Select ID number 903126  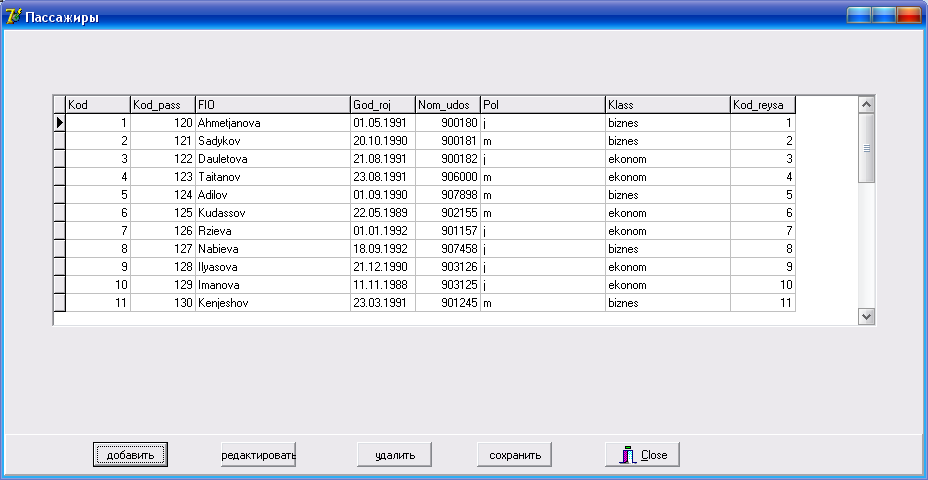448,267
